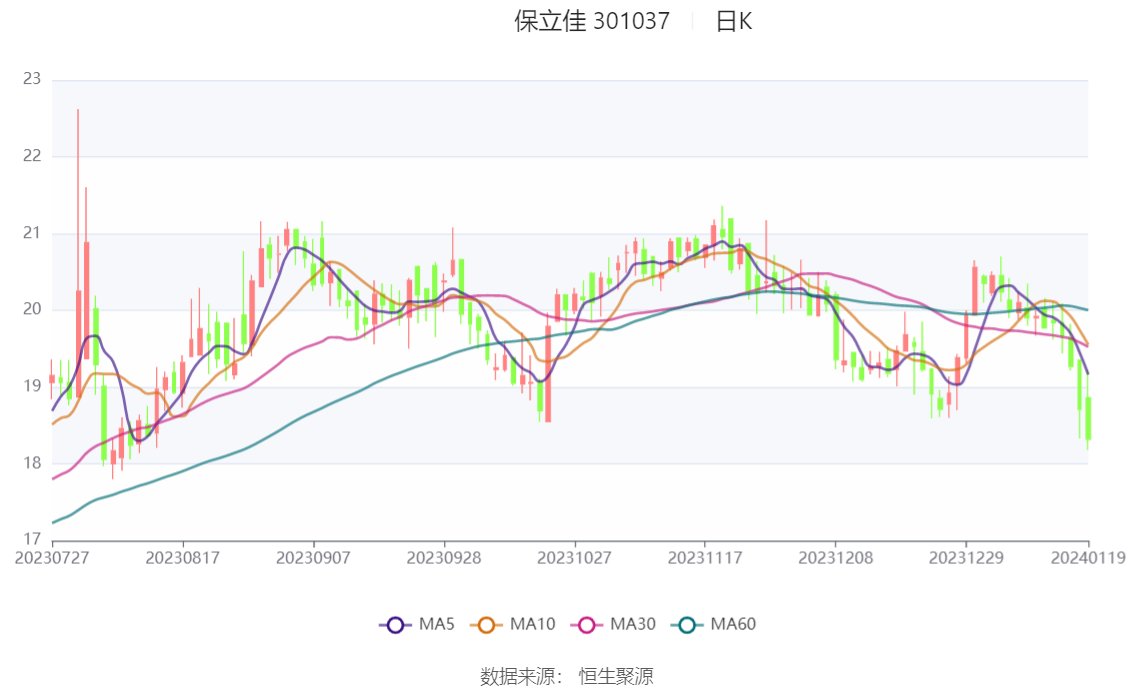Click y-axis value 21
Image resolution: width=1134 pixels, height=689 pixels.
[32, 233]
